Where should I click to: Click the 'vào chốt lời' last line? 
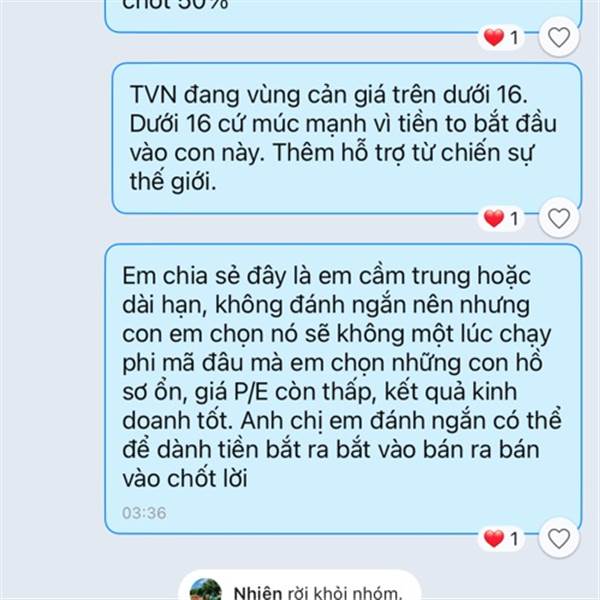pos(184,478)
